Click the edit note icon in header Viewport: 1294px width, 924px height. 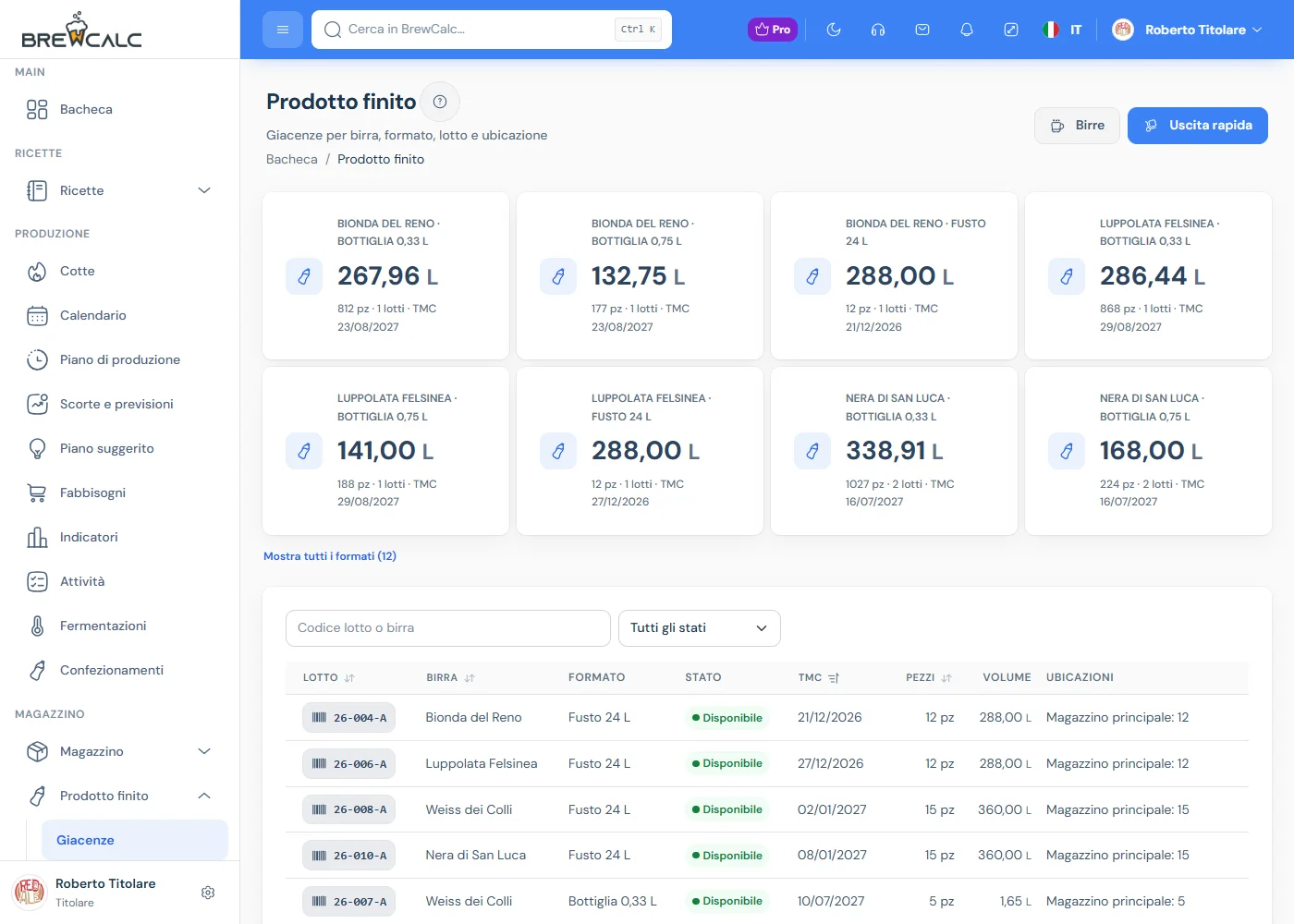(1011, 30)
